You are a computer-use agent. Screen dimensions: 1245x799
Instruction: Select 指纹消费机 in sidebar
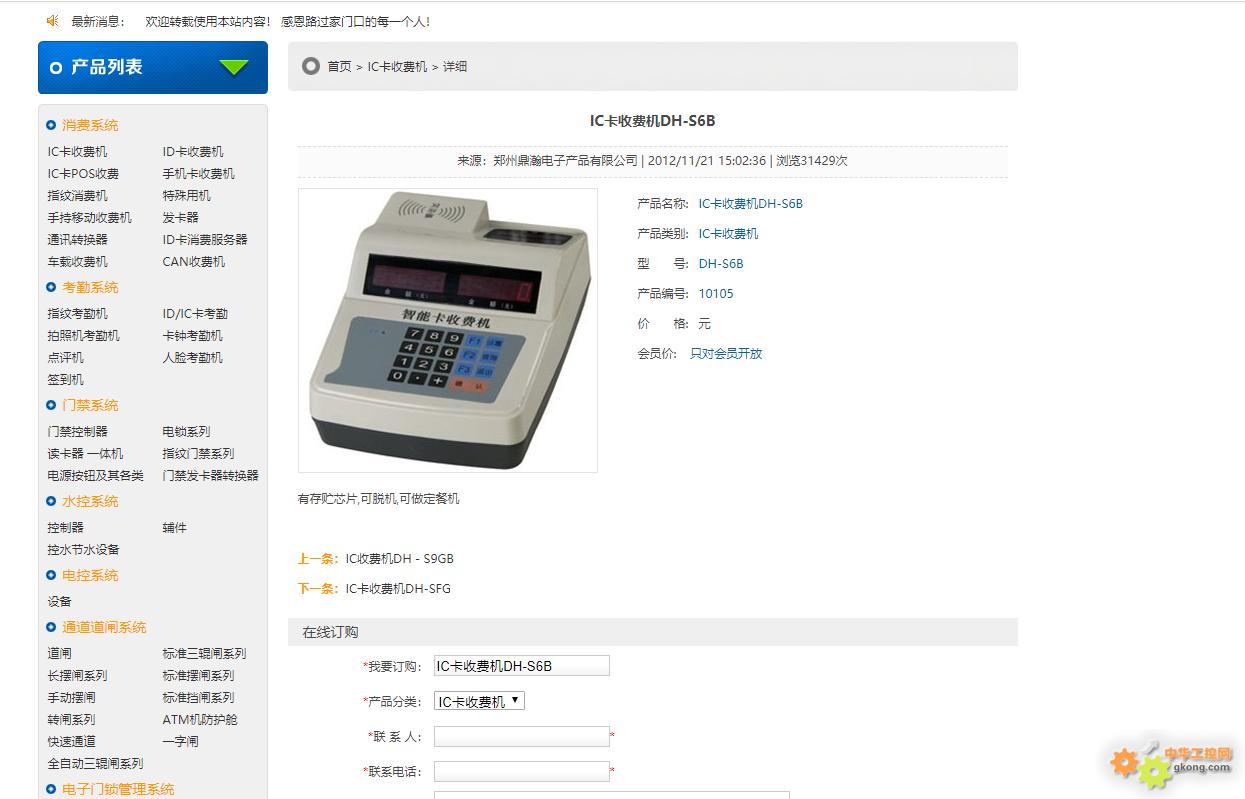77,195
